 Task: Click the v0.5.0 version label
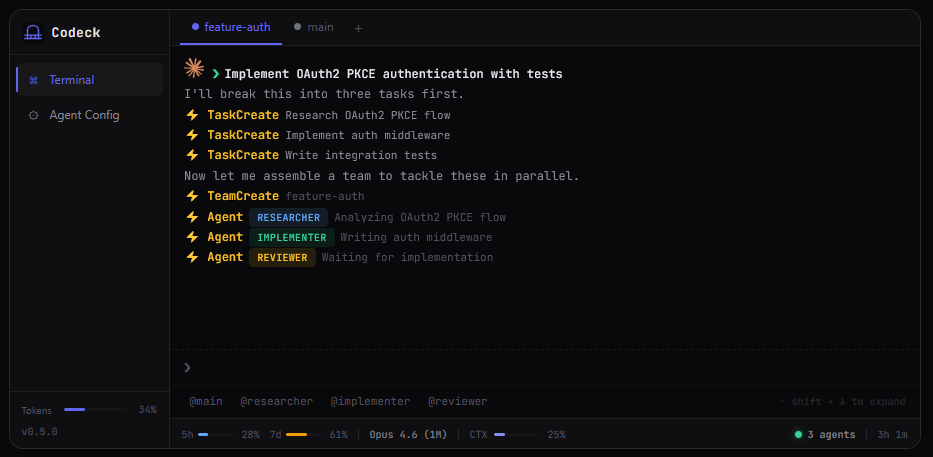tap(39, 431)
